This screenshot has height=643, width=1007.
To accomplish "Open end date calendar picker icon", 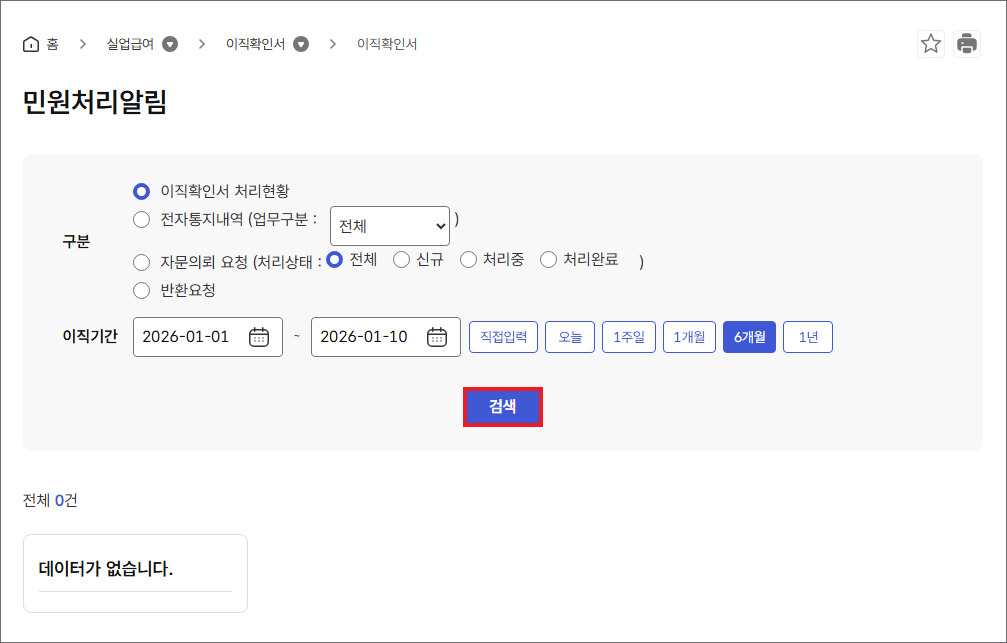I will [437, 337].
